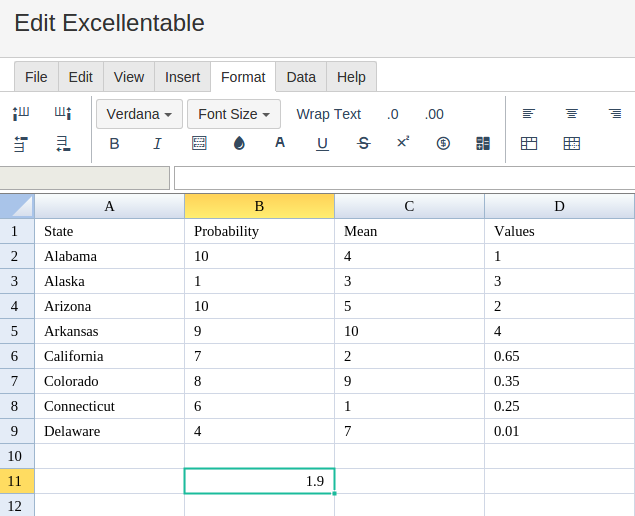Screen dimensions: 635x516
Task: Click the formula bar input field
Action: coord(405,178)
